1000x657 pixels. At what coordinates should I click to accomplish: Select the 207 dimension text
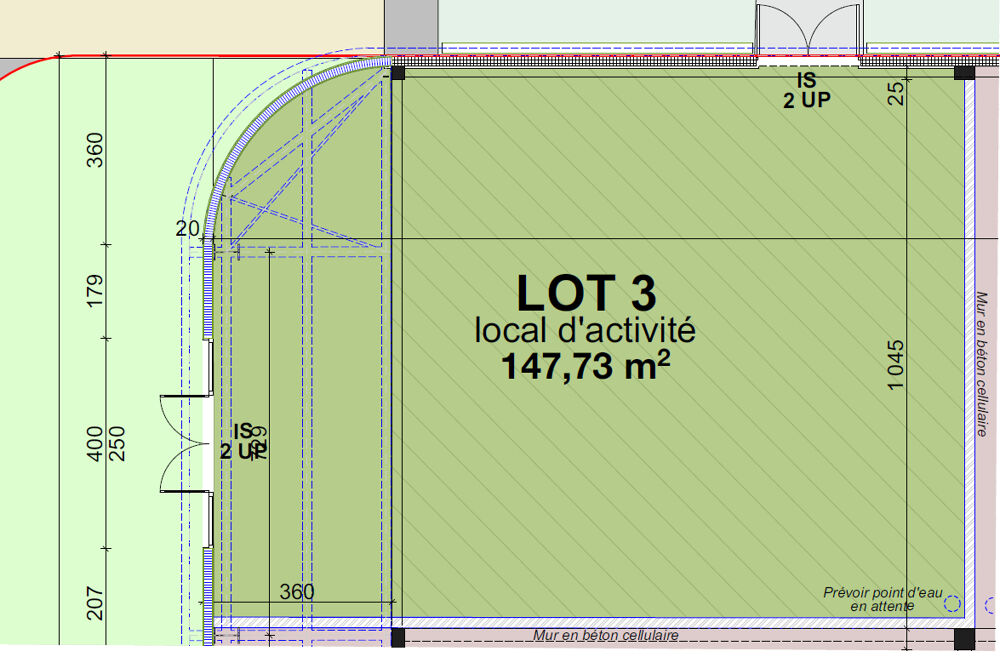click(94, 603)
